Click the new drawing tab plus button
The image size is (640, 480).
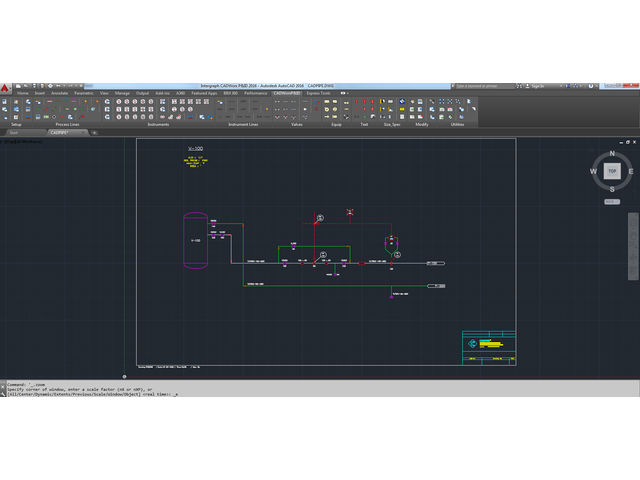point(94,132)
